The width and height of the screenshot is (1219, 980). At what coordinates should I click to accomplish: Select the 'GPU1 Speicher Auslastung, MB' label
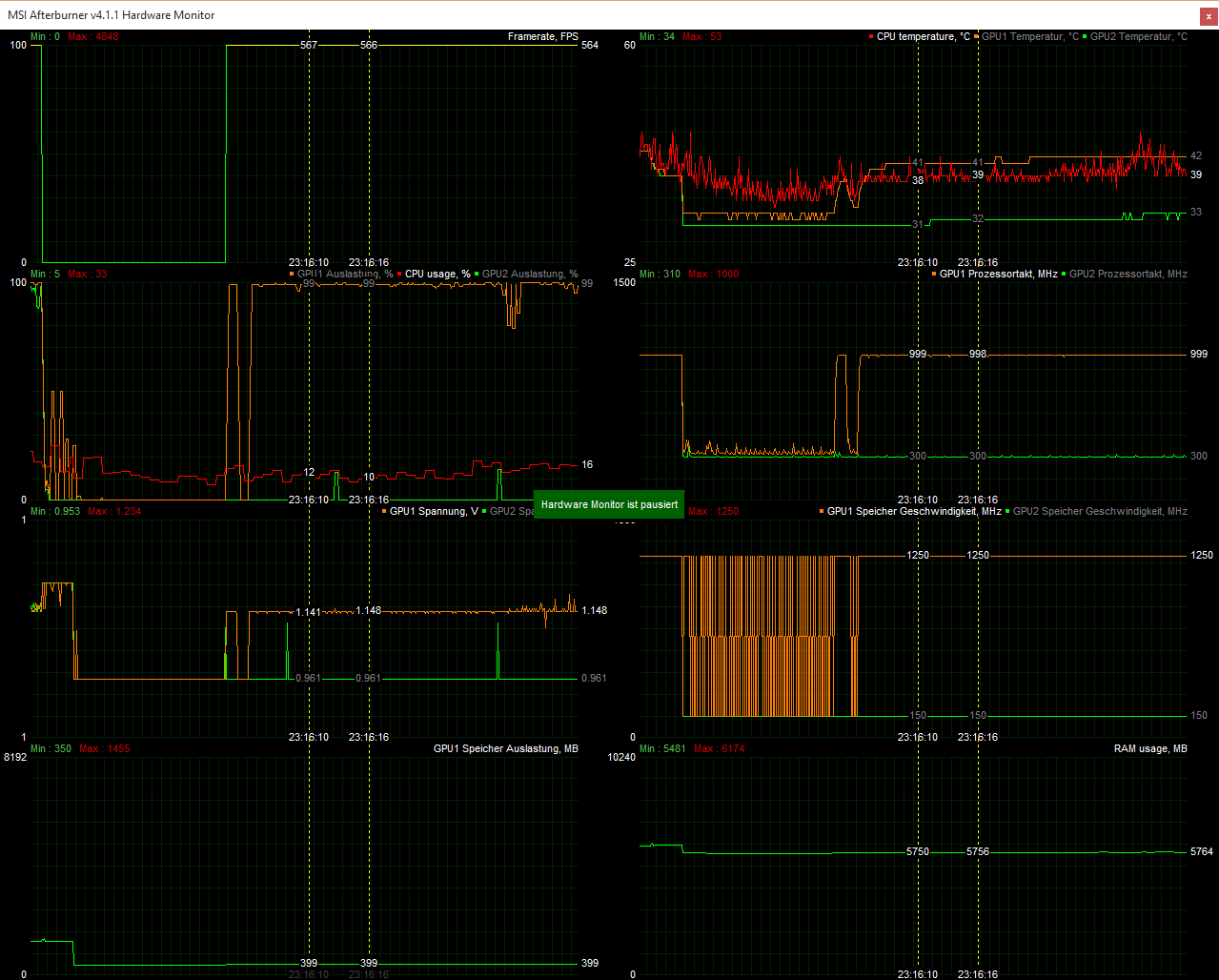pyautogui.click(x=506, y=748)
